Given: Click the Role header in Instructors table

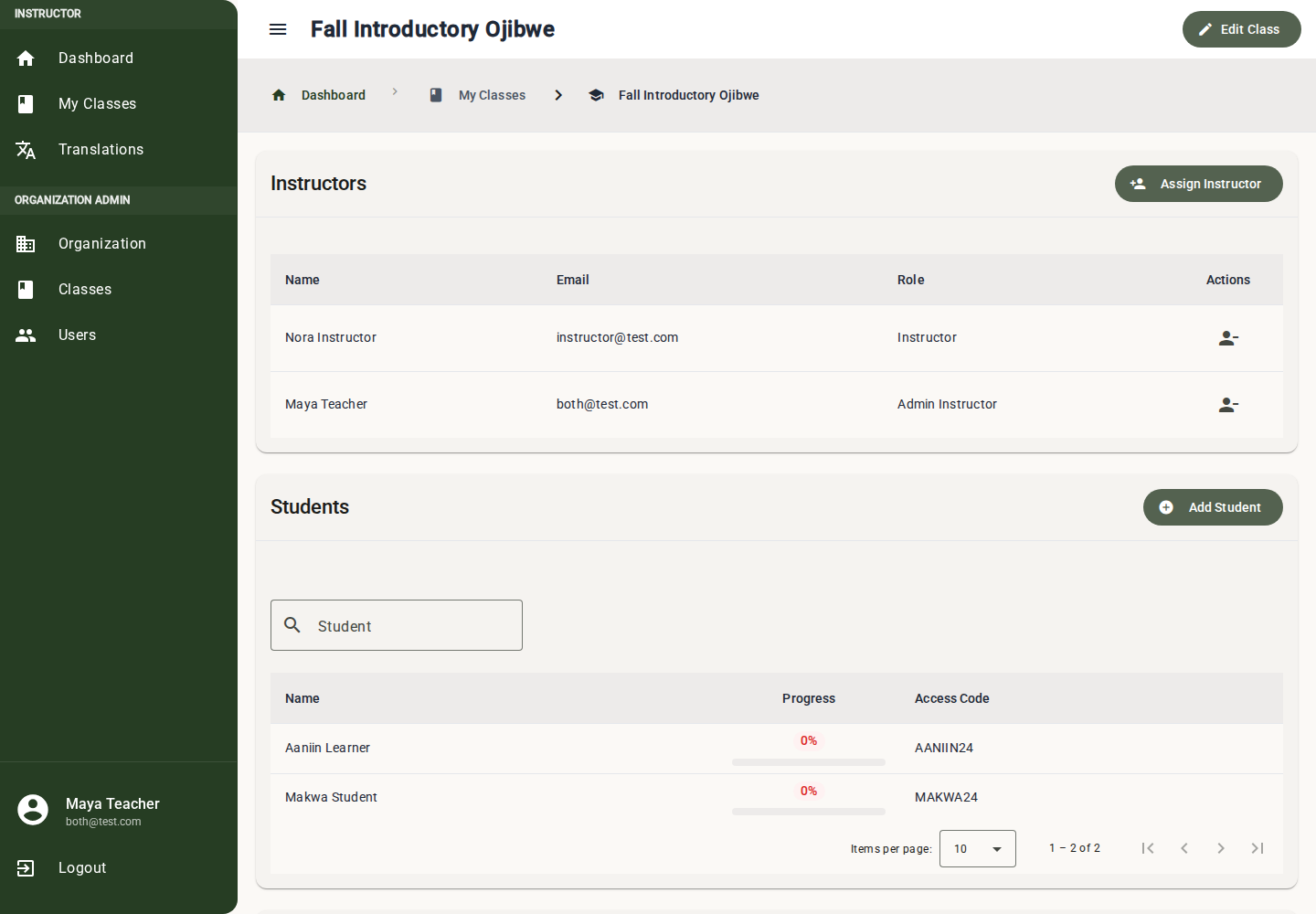Looking at the screenshot, I should pos(911,280).
